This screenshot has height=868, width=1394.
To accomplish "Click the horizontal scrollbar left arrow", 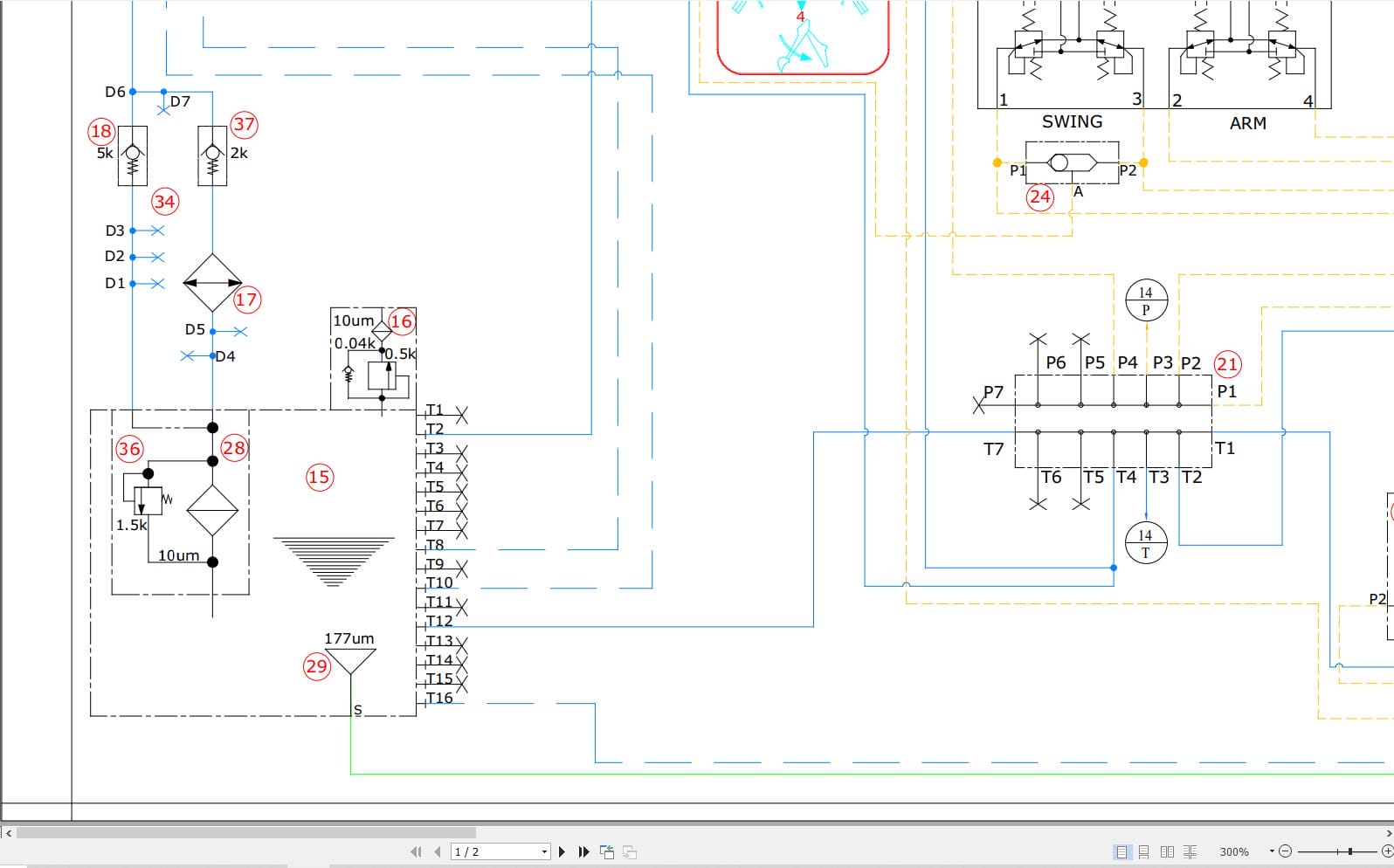I will point(9,833).
